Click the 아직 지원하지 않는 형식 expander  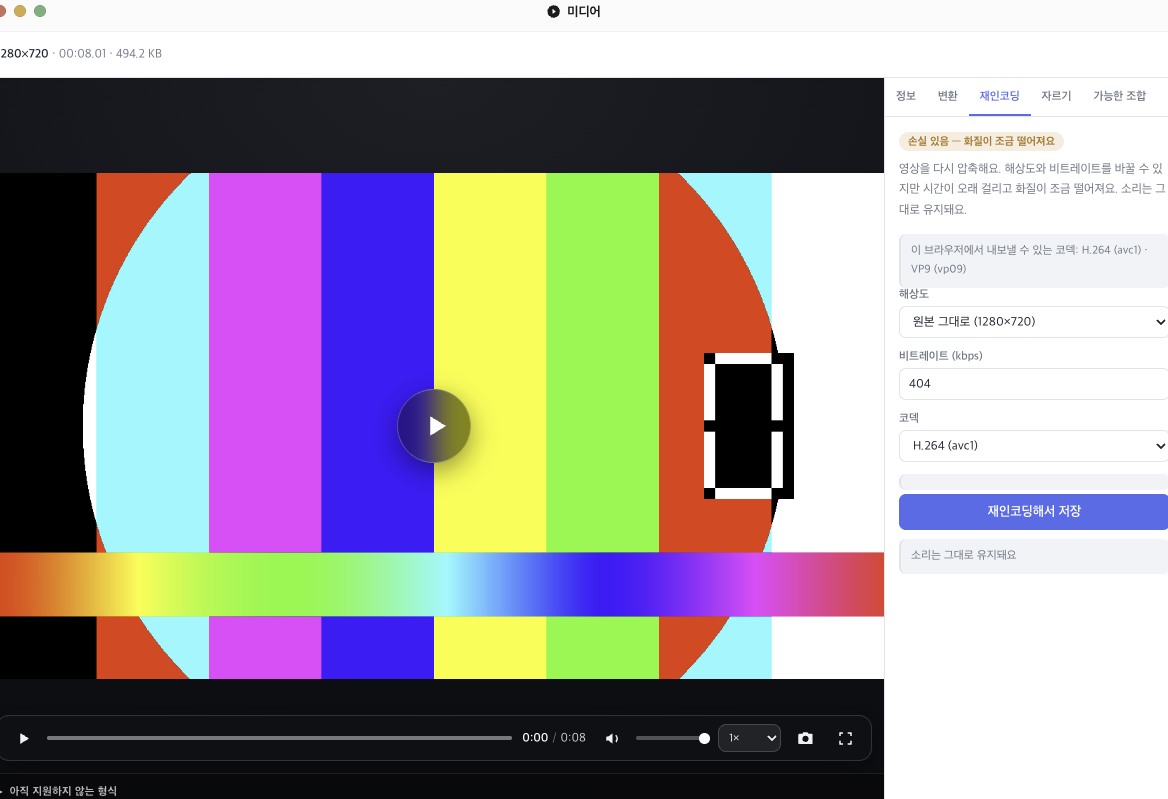pos(60,791)
